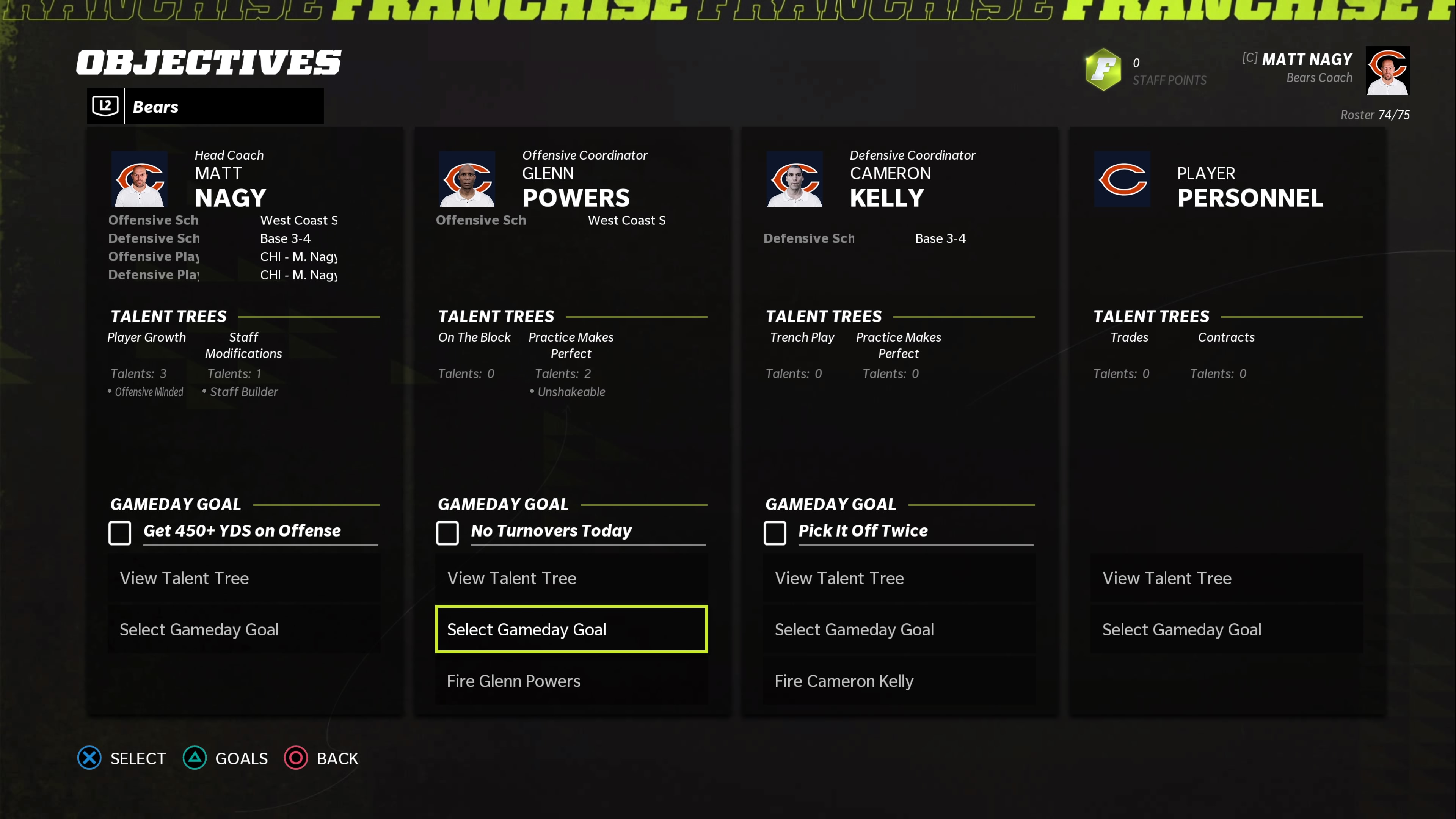Click Matt Nagy coach portrait at top right
This screenshot has height=819, width=1456.
point(1388,71)
